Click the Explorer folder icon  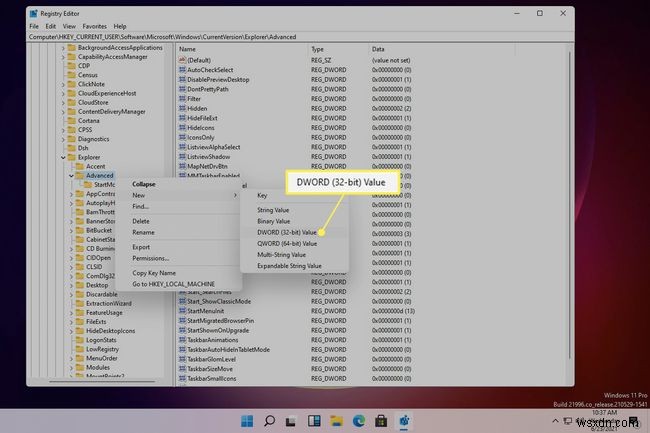coord(71,157)
